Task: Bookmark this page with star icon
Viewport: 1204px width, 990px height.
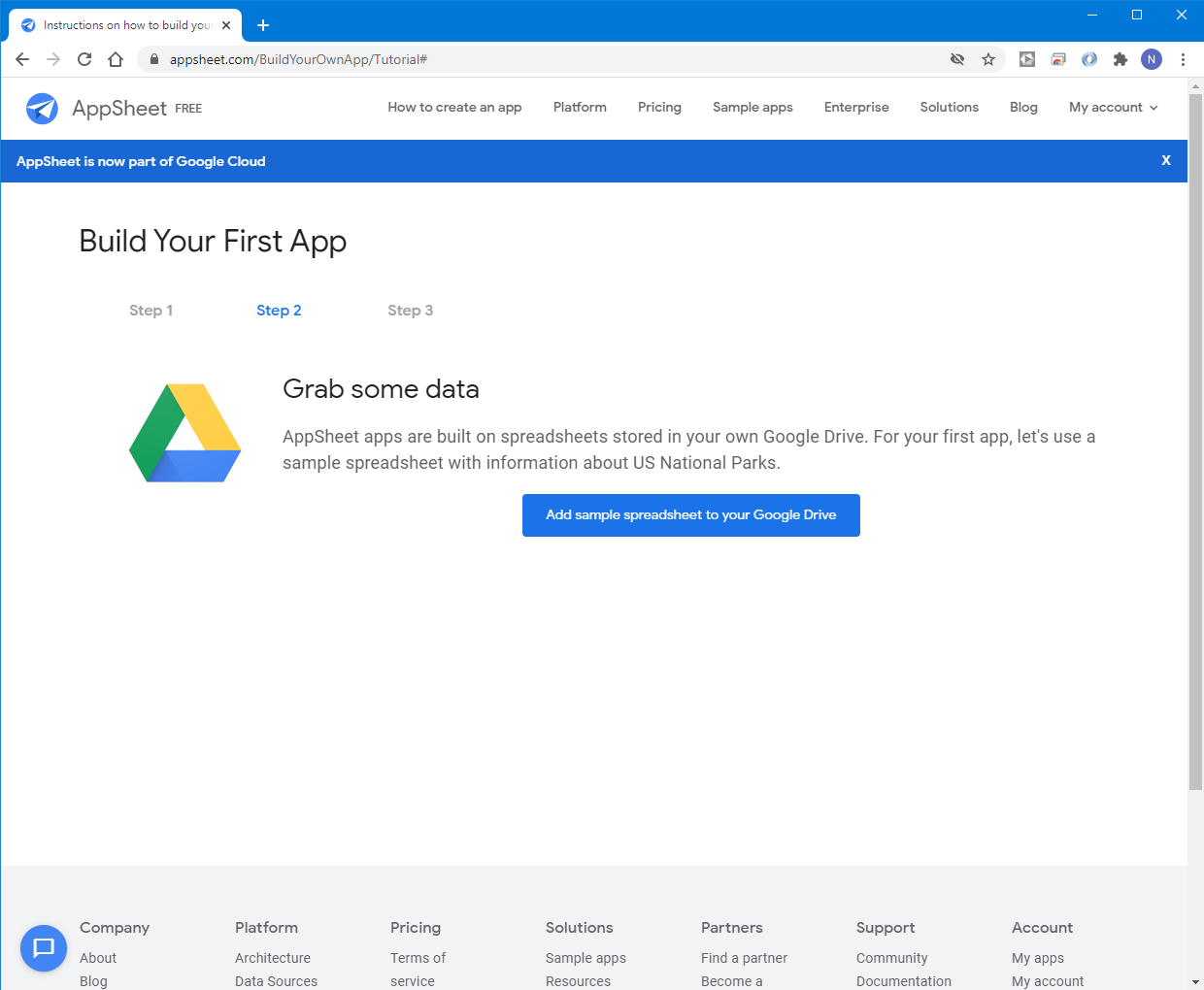Action: click(988, 59)
